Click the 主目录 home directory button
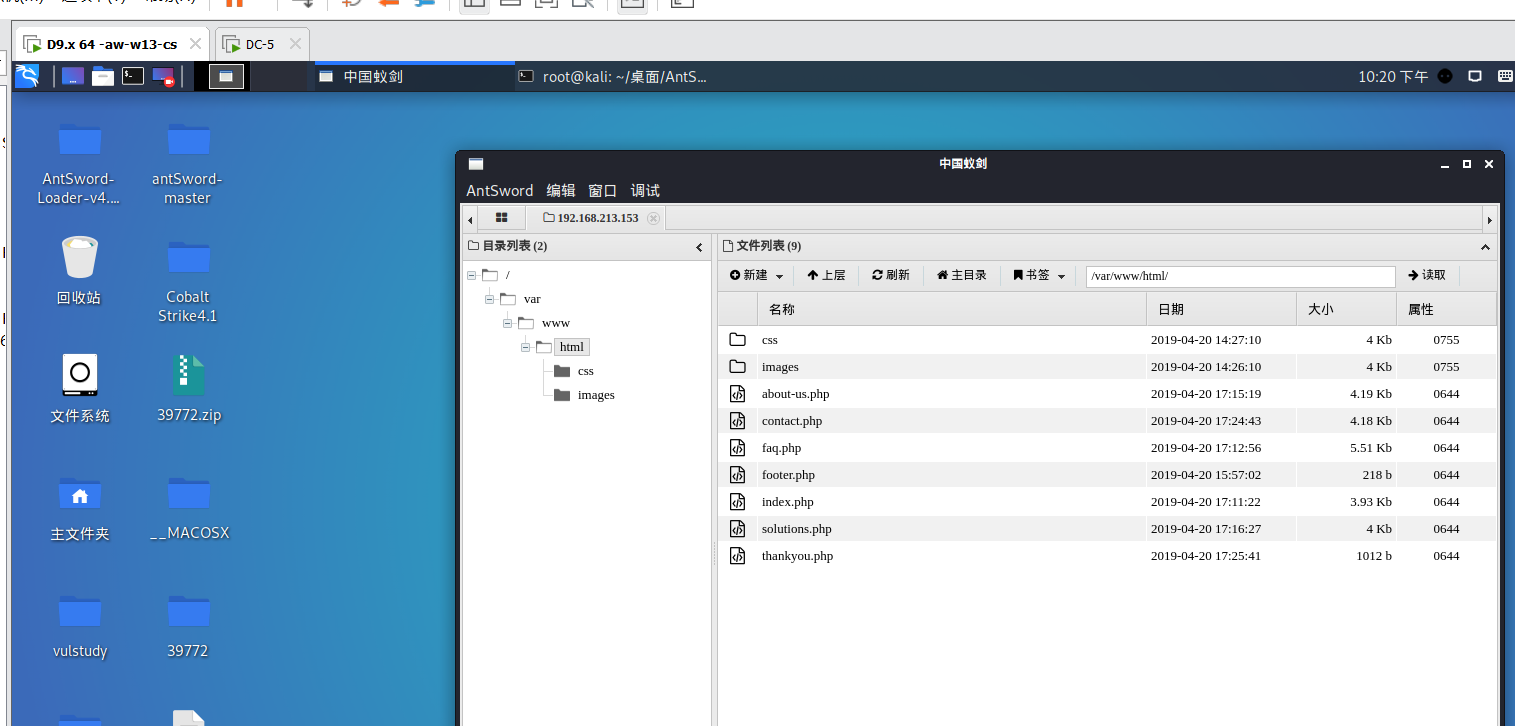Viewport: 1515px width, 726px height. click(961, 275)
